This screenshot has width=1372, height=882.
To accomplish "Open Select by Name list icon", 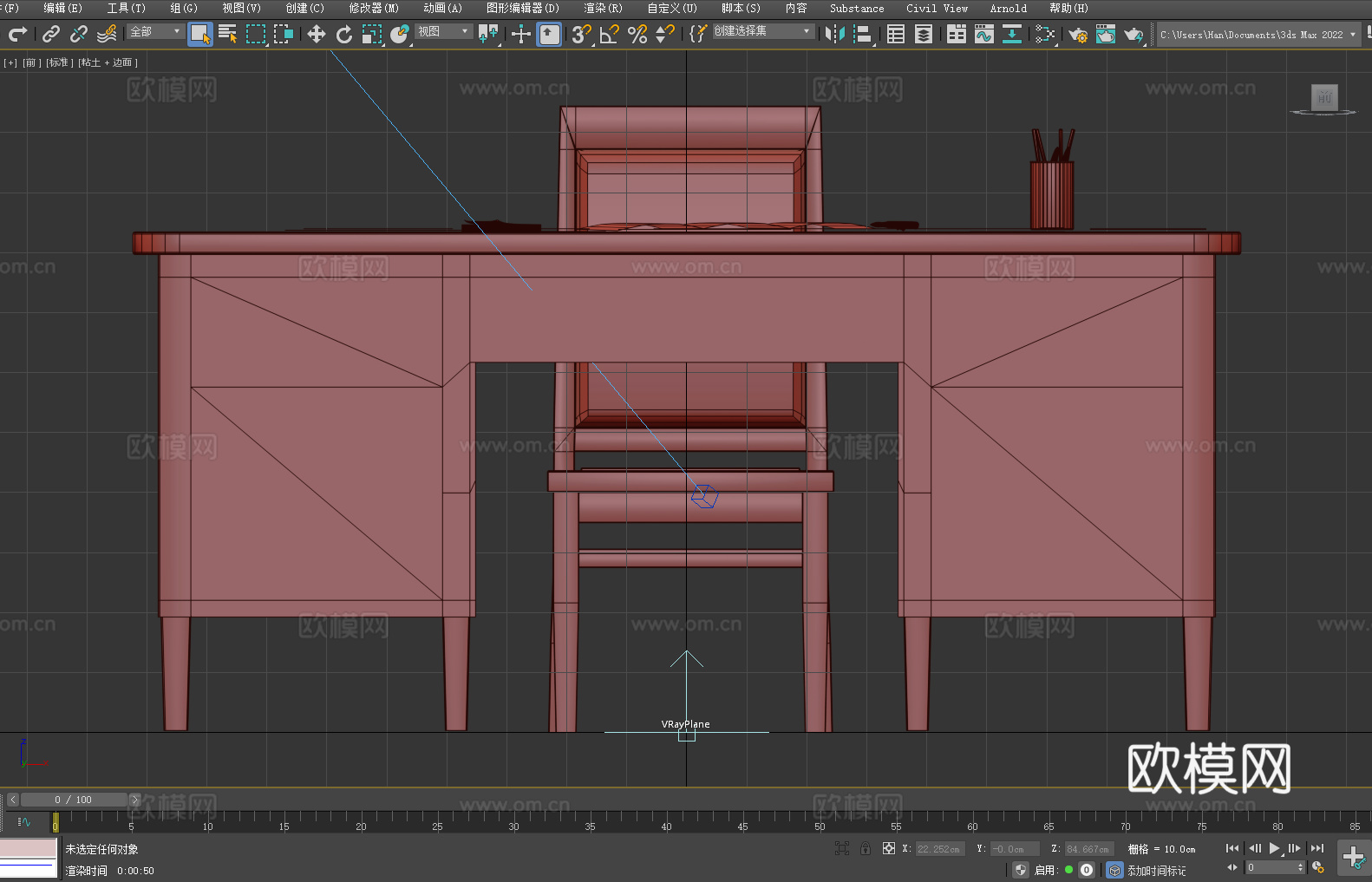I will click(x=227, y=34).
